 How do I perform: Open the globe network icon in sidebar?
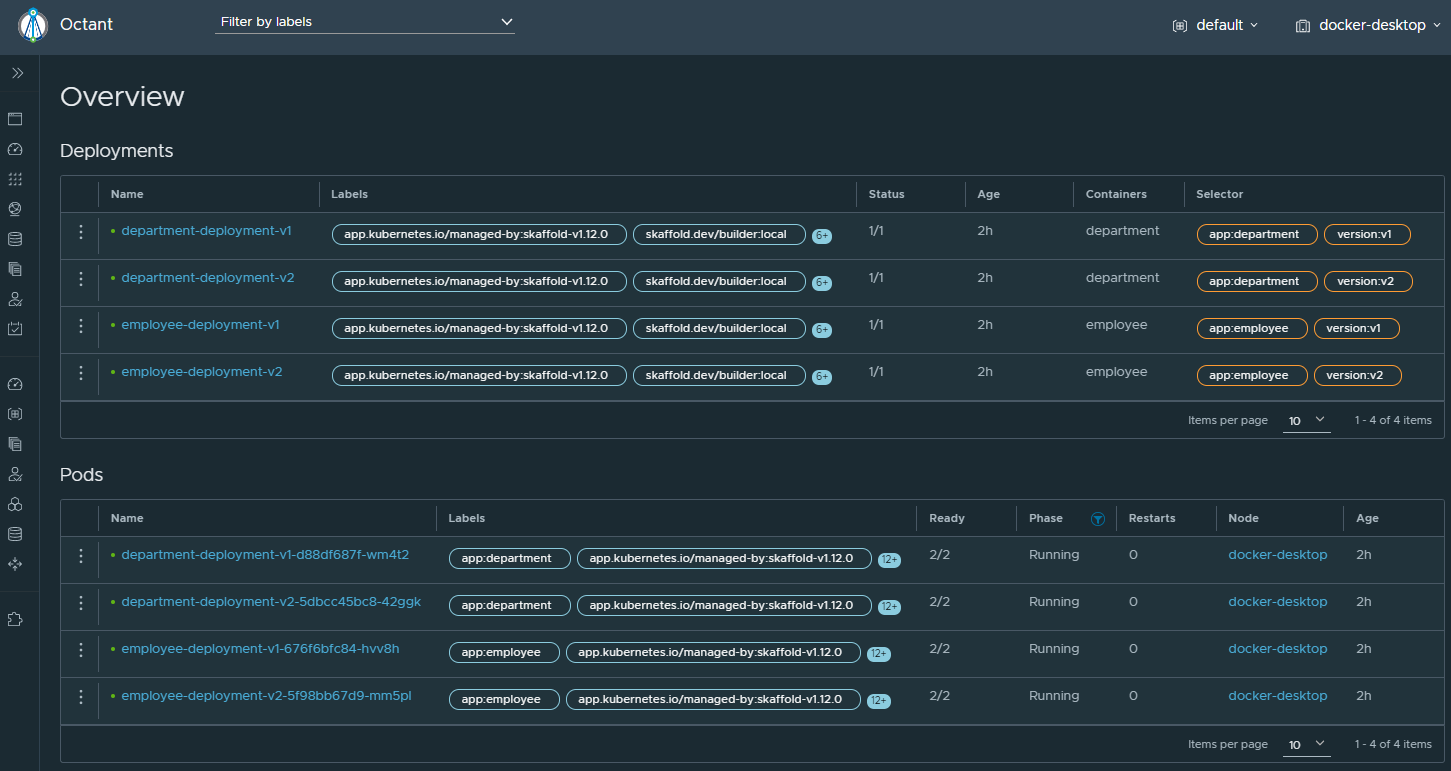pos(15,209)
